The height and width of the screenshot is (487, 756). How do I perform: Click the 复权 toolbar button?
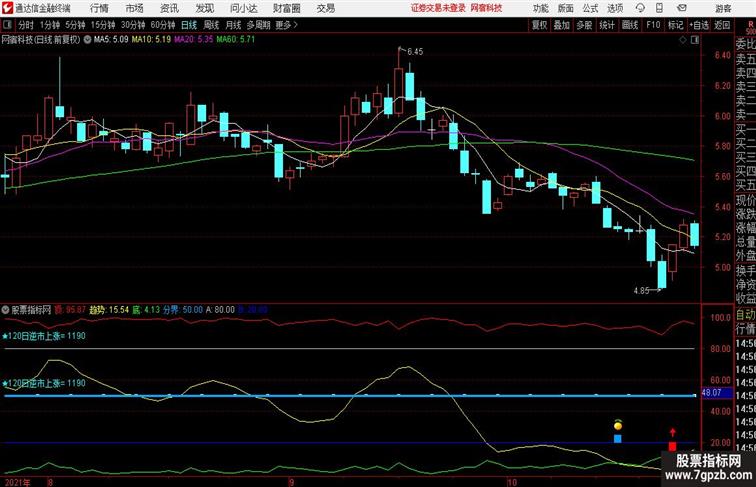tap(540, 25)
